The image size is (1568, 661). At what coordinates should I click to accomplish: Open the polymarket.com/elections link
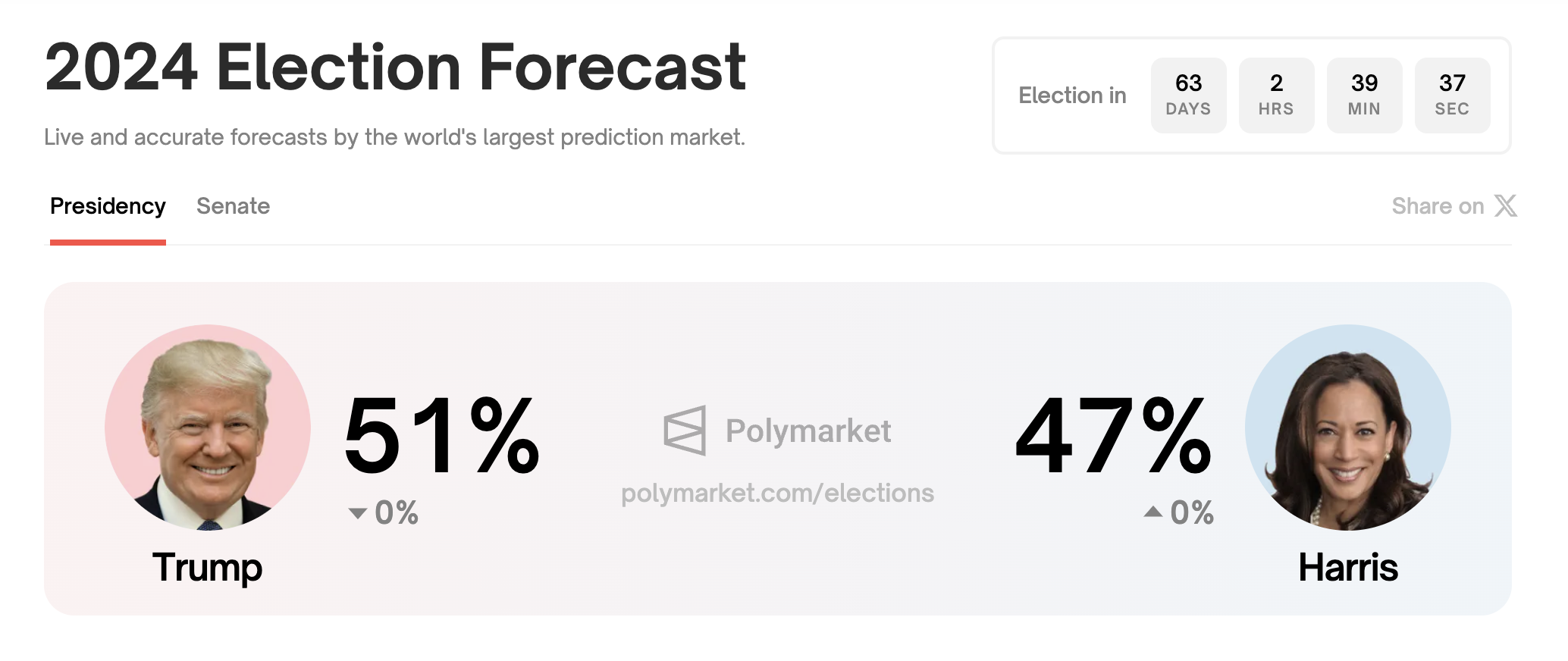point(777,493)
